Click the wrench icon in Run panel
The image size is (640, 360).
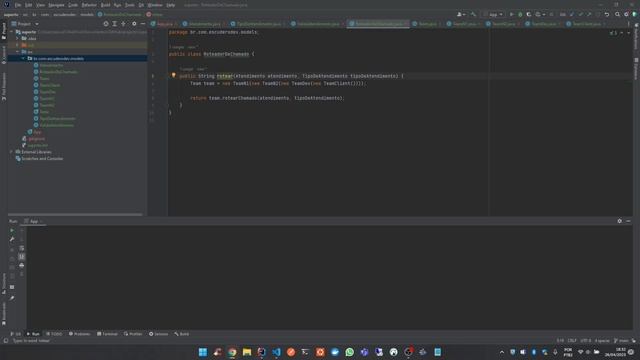[12, 239]
